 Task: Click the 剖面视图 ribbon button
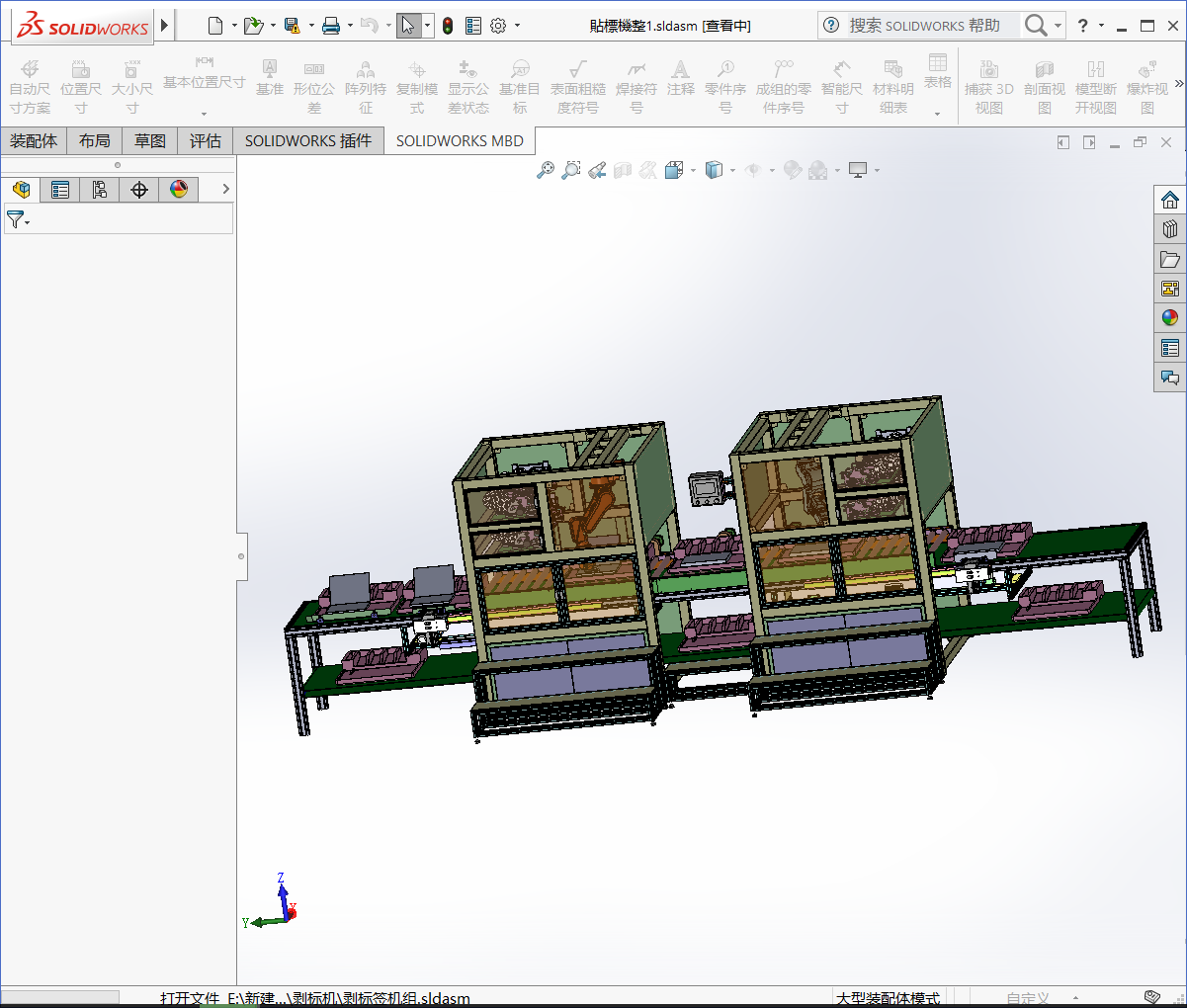click(1045, 86)
